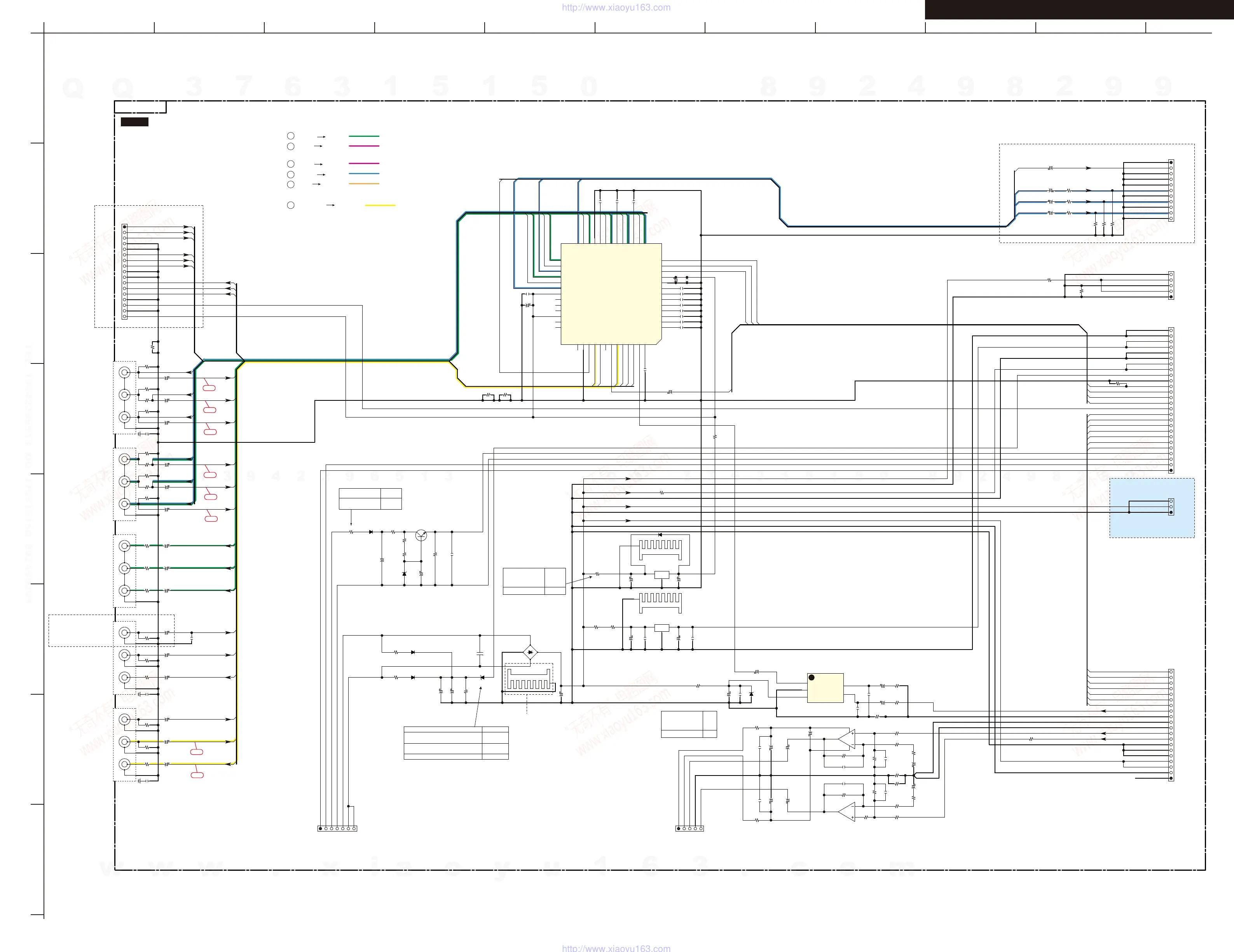Click the green legend signal line
The image size is (1234, 952).
364,136
